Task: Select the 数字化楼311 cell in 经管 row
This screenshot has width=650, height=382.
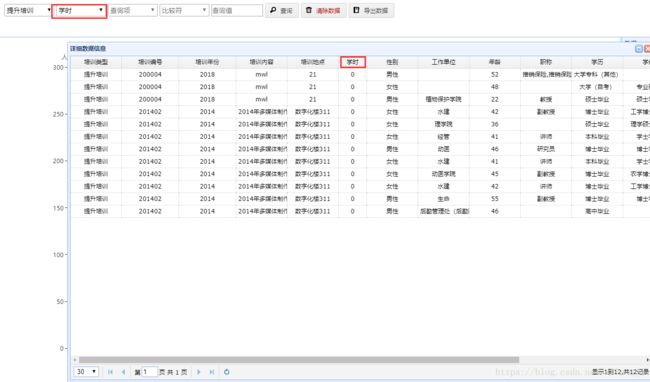Action: click(x=313, y=137)
